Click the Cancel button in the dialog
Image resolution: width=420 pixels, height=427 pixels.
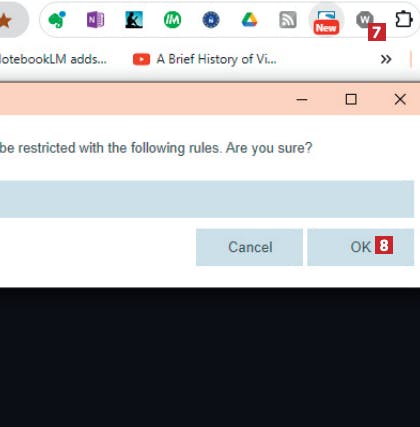(249, 247)
